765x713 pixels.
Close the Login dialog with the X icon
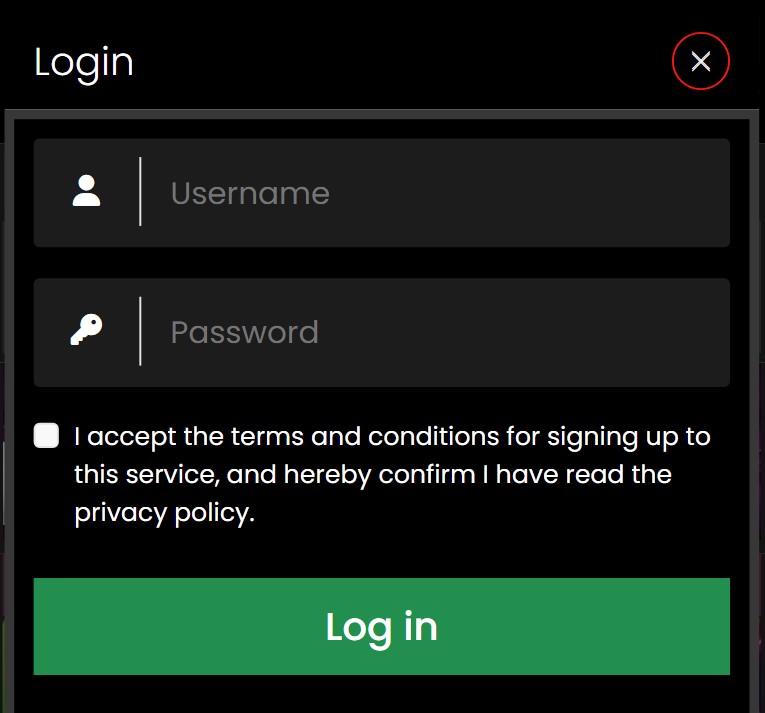tap(701, 61)
